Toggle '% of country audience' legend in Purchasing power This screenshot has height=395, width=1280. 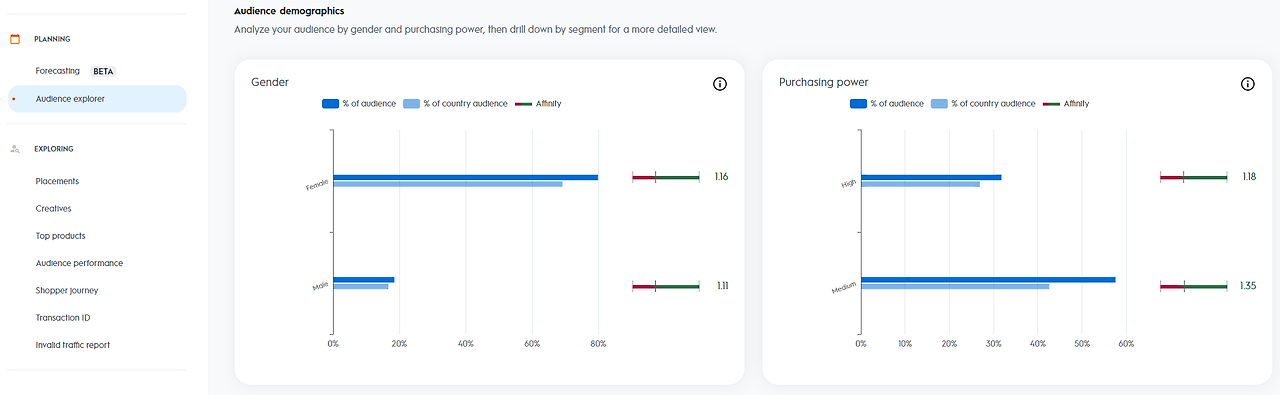pyautogui.click(x=983, y=103)
